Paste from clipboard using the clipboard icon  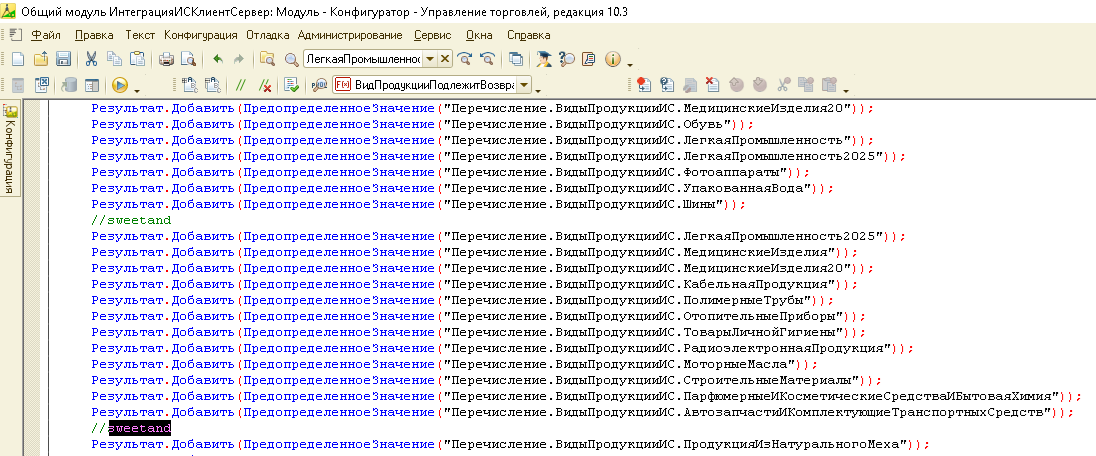138,59
